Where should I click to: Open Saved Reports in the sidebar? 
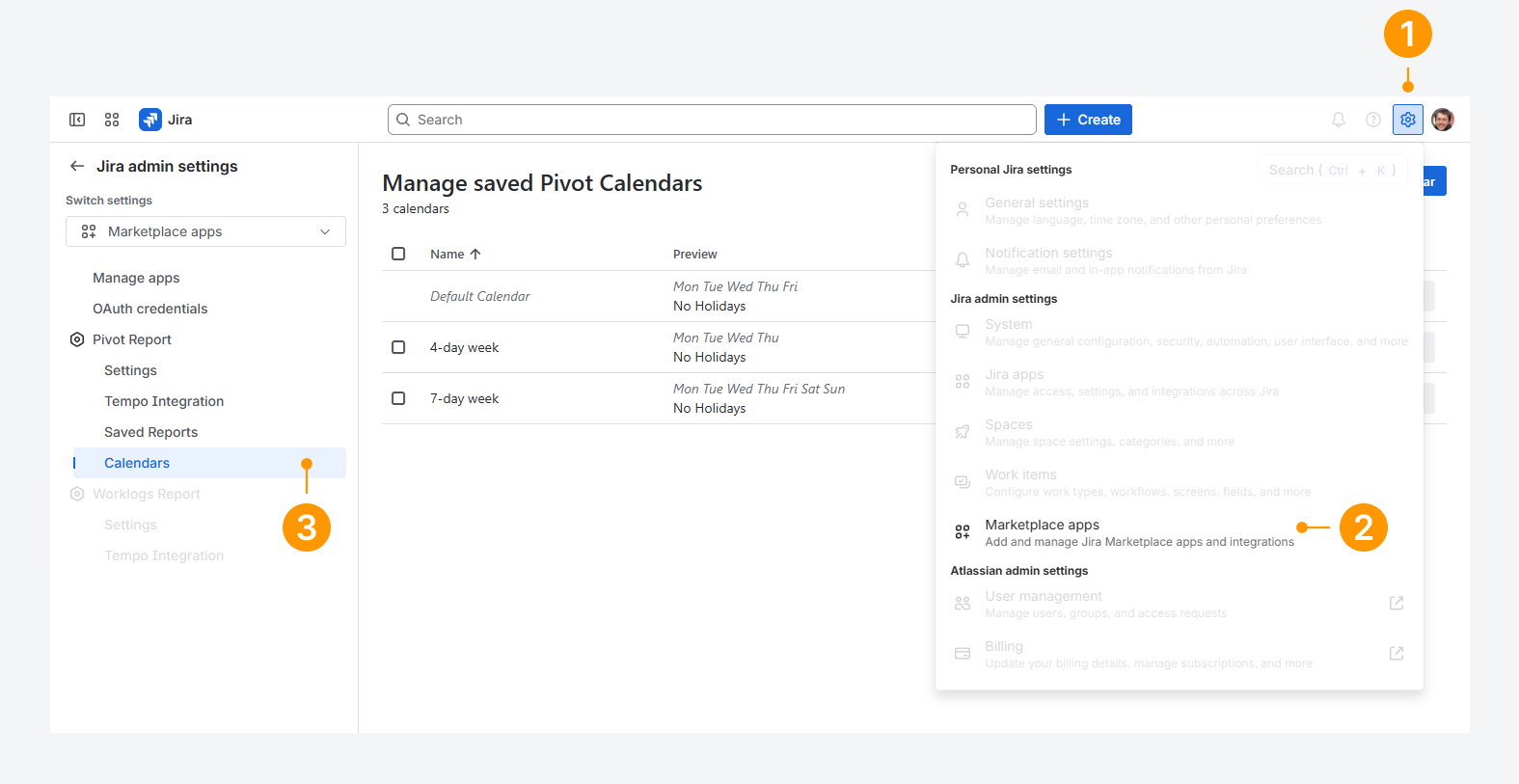(x=150, y=432)
